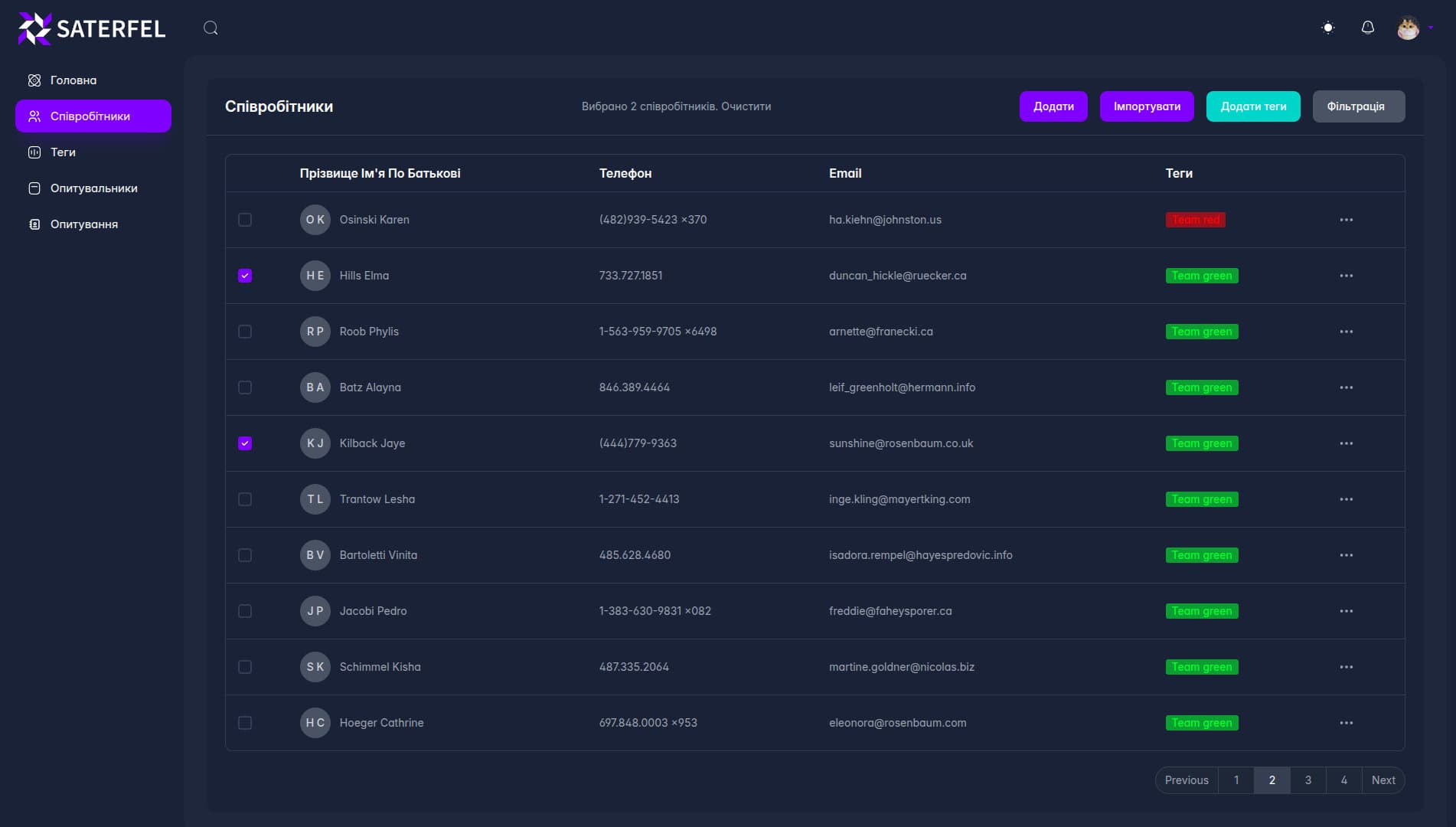Screen dimensions: 1456x827
Task: Uncheck the Hills Elma checkbox
Action: pos(245,276)
